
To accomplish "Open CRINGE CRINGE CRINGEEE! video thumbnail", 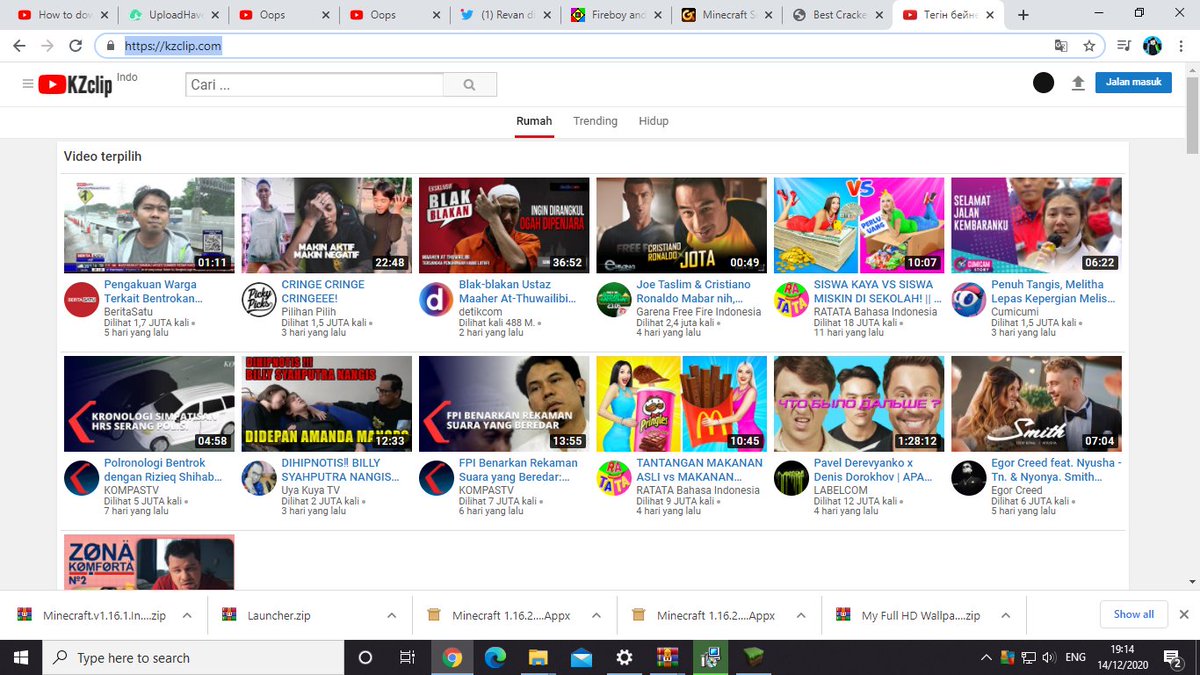I will click(x=327, y=225).
